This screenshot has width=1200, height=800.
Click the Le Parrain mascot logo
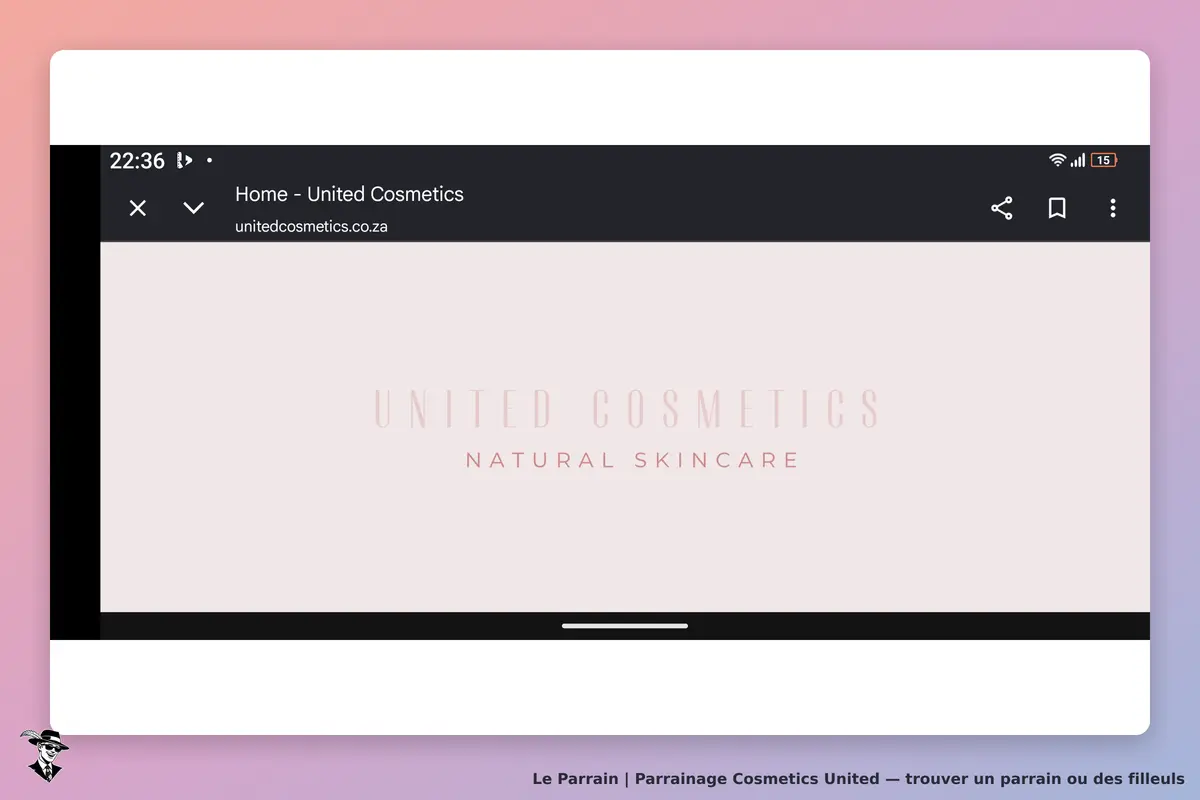[x=44, y=755]
